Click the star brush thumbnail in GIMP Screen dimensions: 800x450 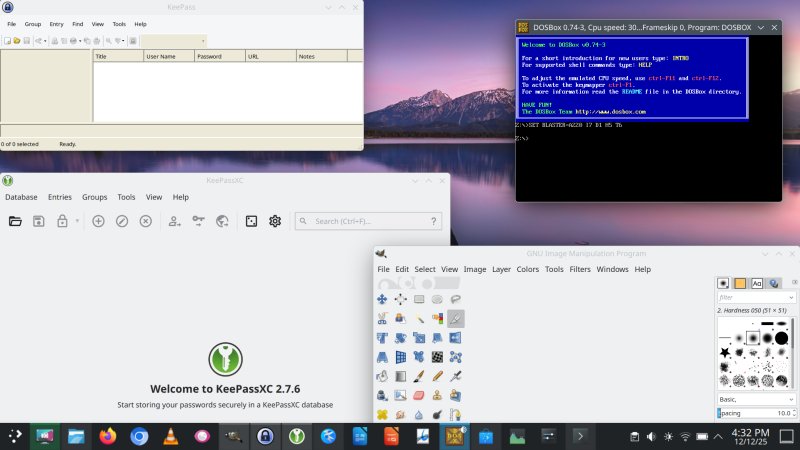pyautogui.click(x=725, y=352)
